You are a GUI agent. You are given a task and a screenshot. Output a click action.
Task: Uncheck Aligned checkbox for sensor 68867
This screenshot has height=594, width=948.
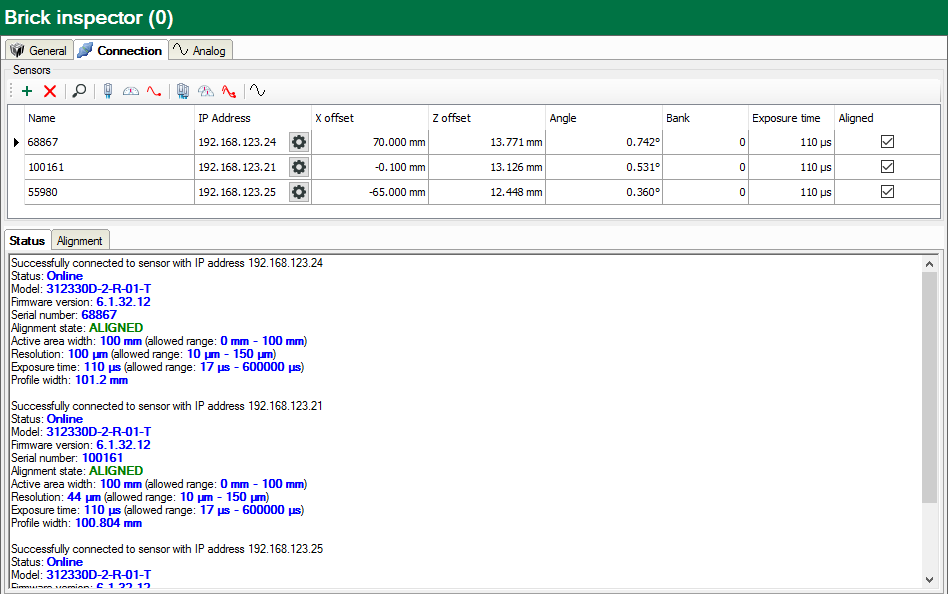coord(887,142)
